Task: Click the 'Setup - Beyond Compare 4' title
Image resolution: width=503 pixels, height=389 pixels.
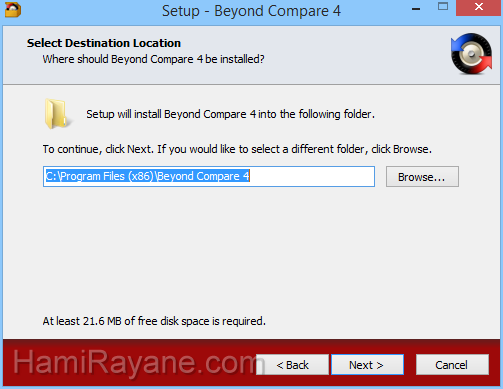Action: (x=251, y=11)
